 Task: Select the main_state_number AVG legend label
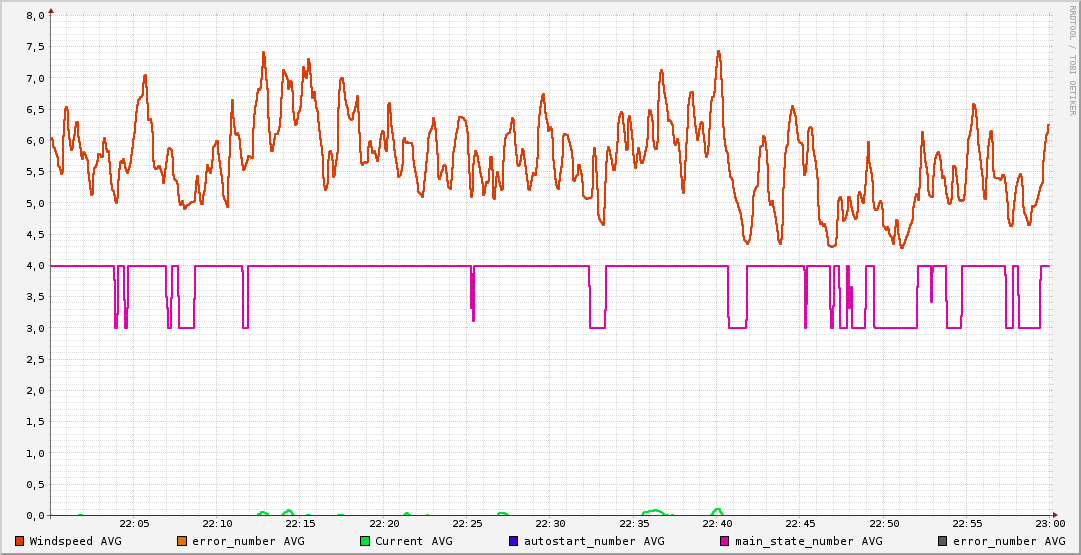pyautogui.click(x=808, y=541)
